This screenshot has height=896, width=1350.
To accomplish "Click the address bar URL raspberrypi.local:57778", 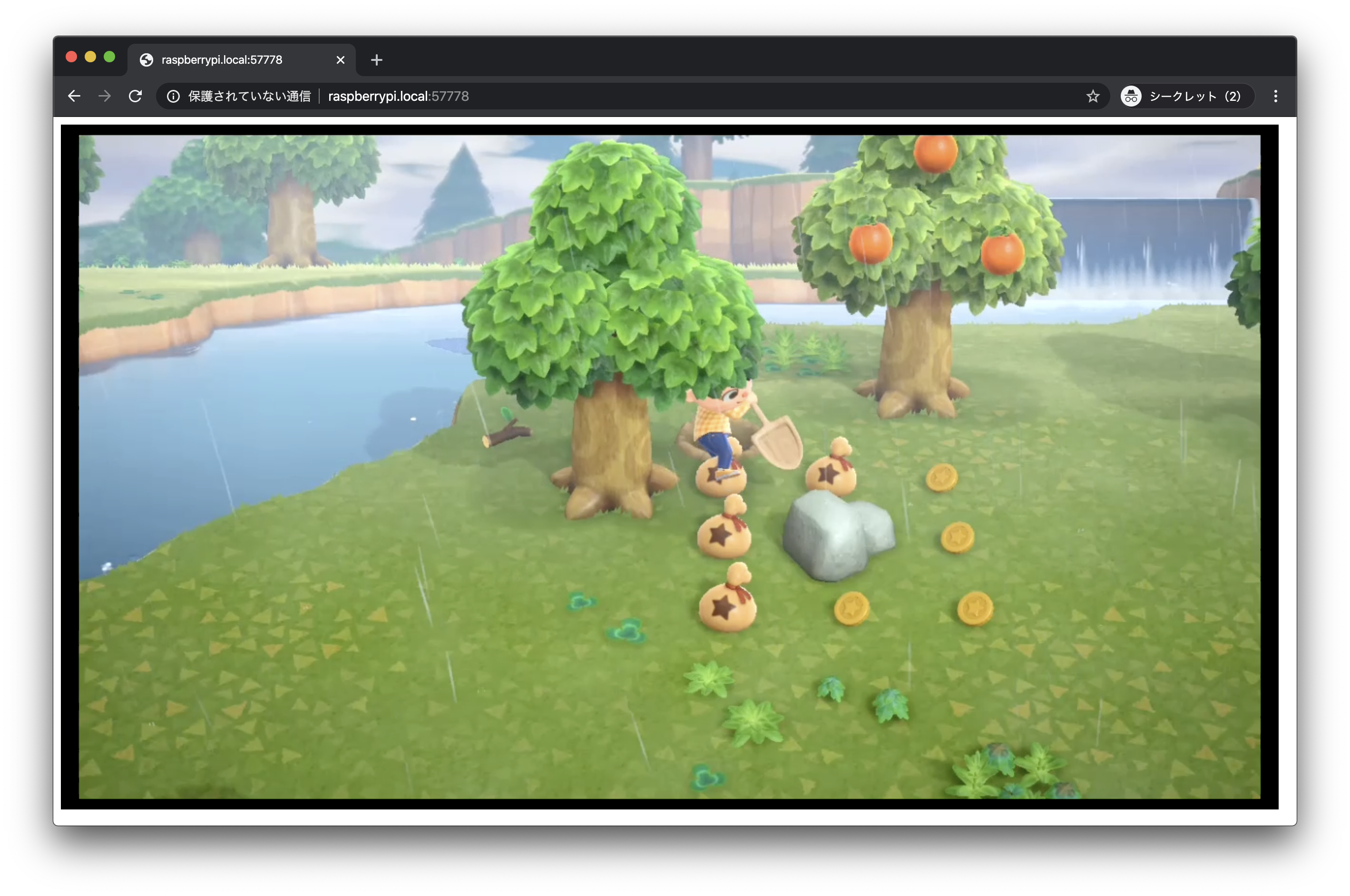I will point(398,96).
